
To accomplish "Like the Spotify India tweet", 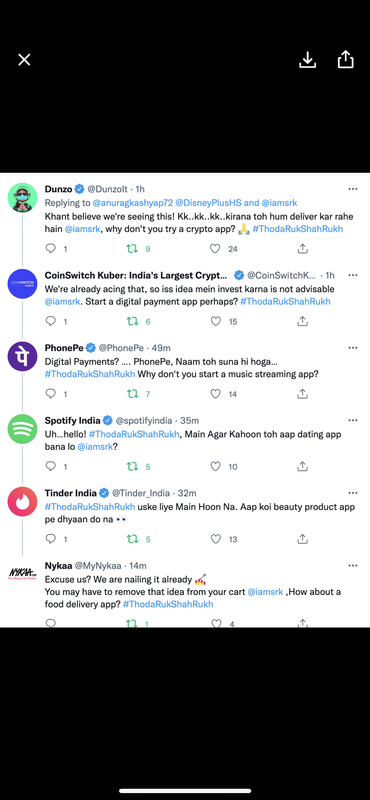I will pos(216,466).
